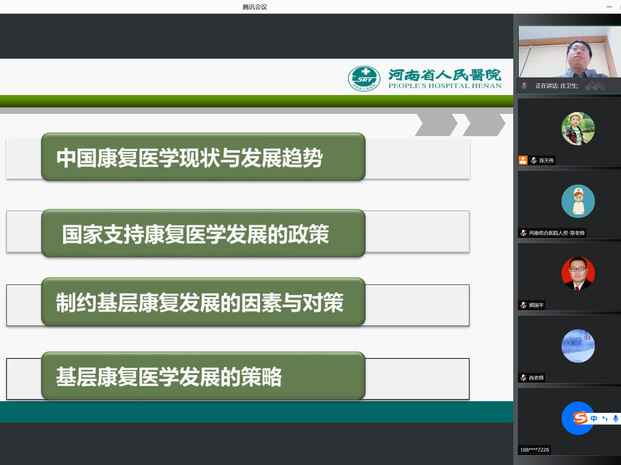Click the muted mic icon beside 冉老师
The image size is (621, 465).
pyautogui.click(x=523, y=378)
